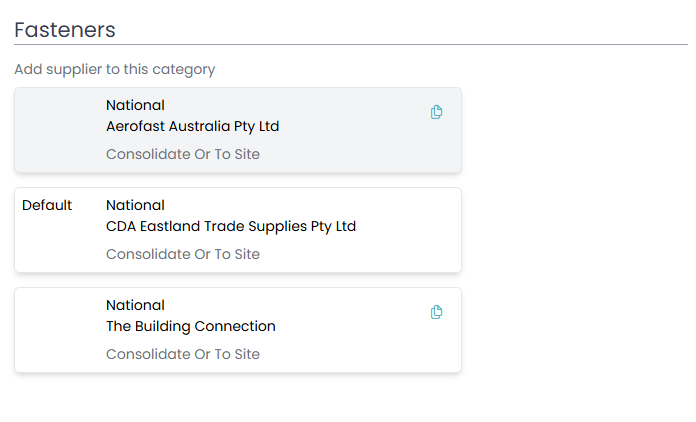Click the copy icon on The Building Connection card
696x422 pixels.
click(436, 312)
